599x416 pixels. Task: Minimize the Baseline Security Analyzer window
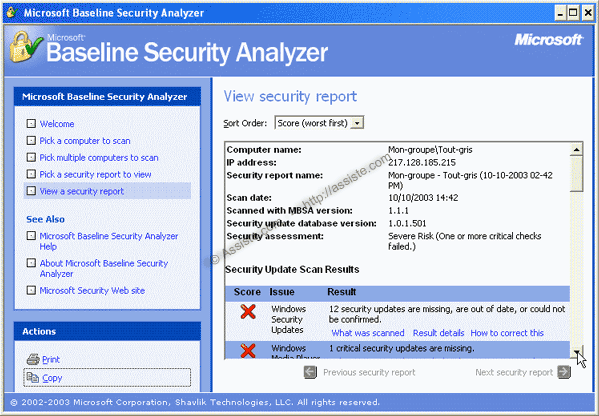click(560, 13)
